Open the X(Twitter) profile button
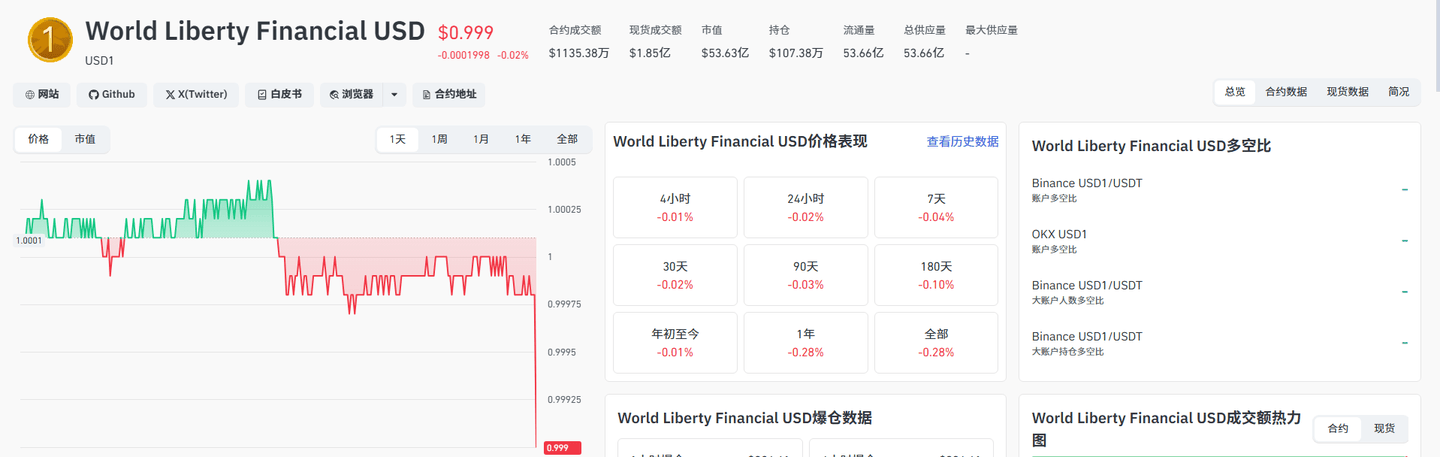This screenshot has width=1440, height=457. (196, 95)
